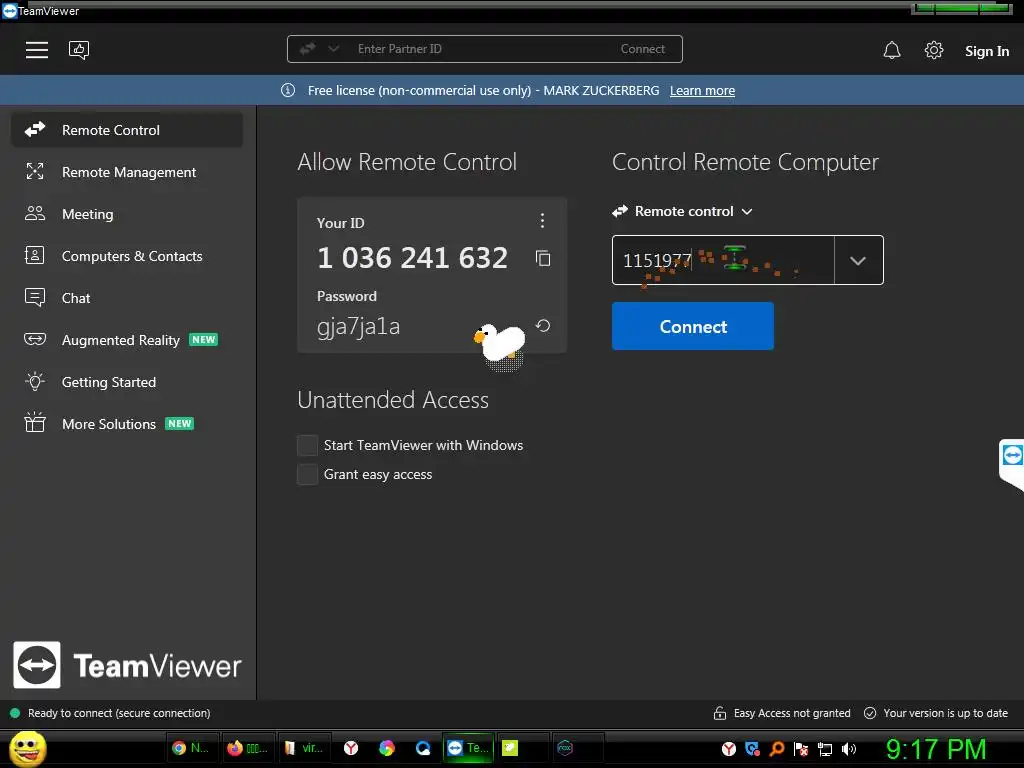Open Remote Management section
This screenshot has width=1024, height=768.
(127, 172)
